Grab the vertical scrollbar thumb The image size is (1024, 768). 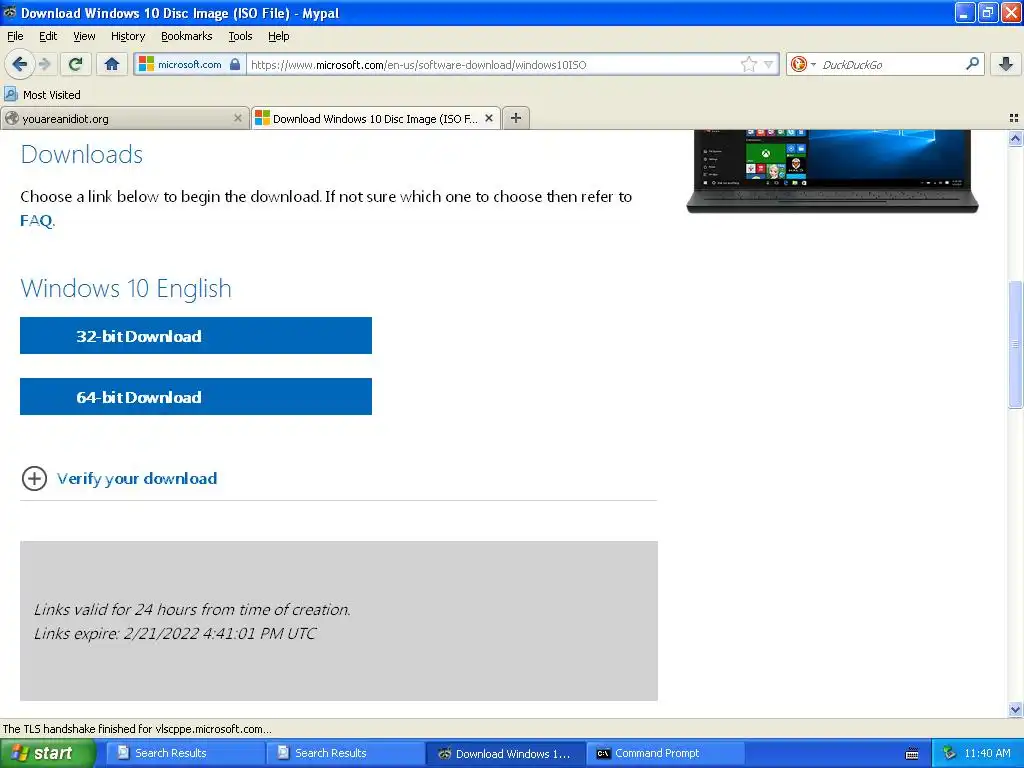1015,344
